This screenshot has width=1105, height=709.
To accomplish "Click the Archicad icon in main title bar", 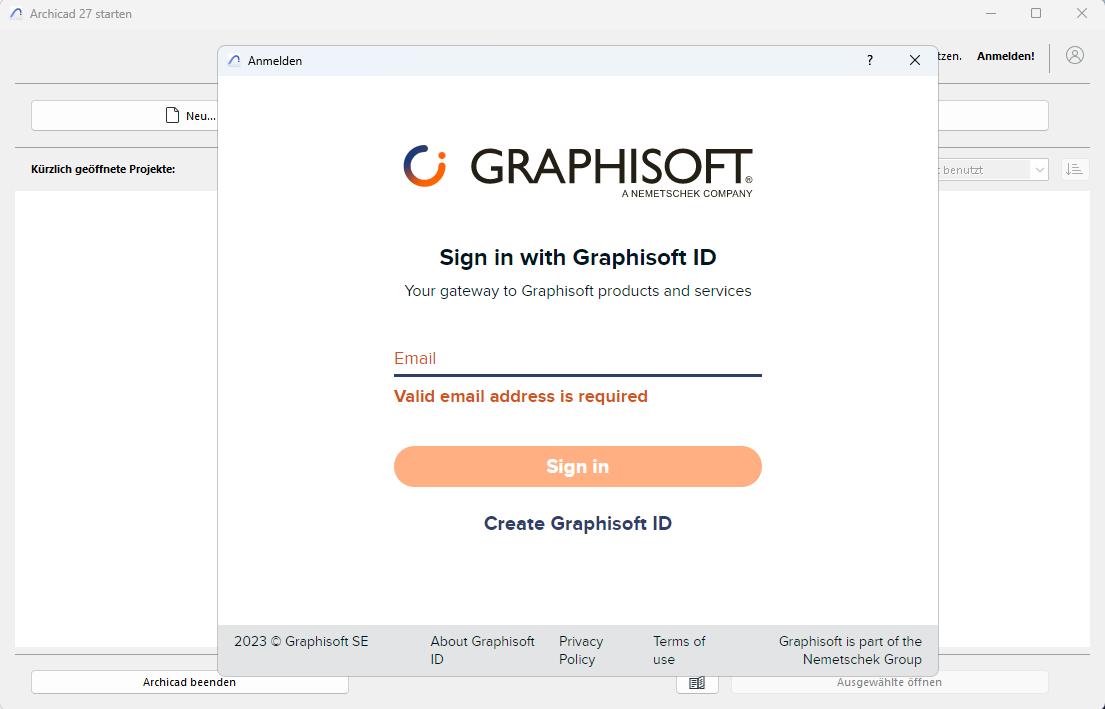I will coord(16,13).
